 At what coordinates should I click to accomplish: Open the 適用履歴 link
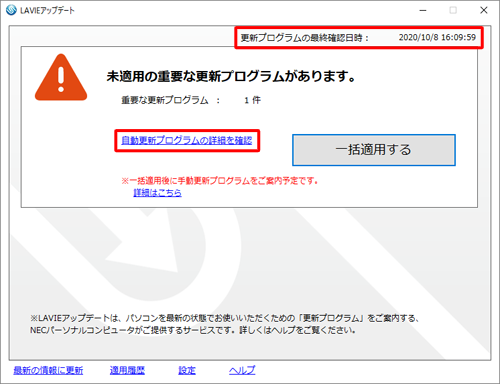click(127, 370)
